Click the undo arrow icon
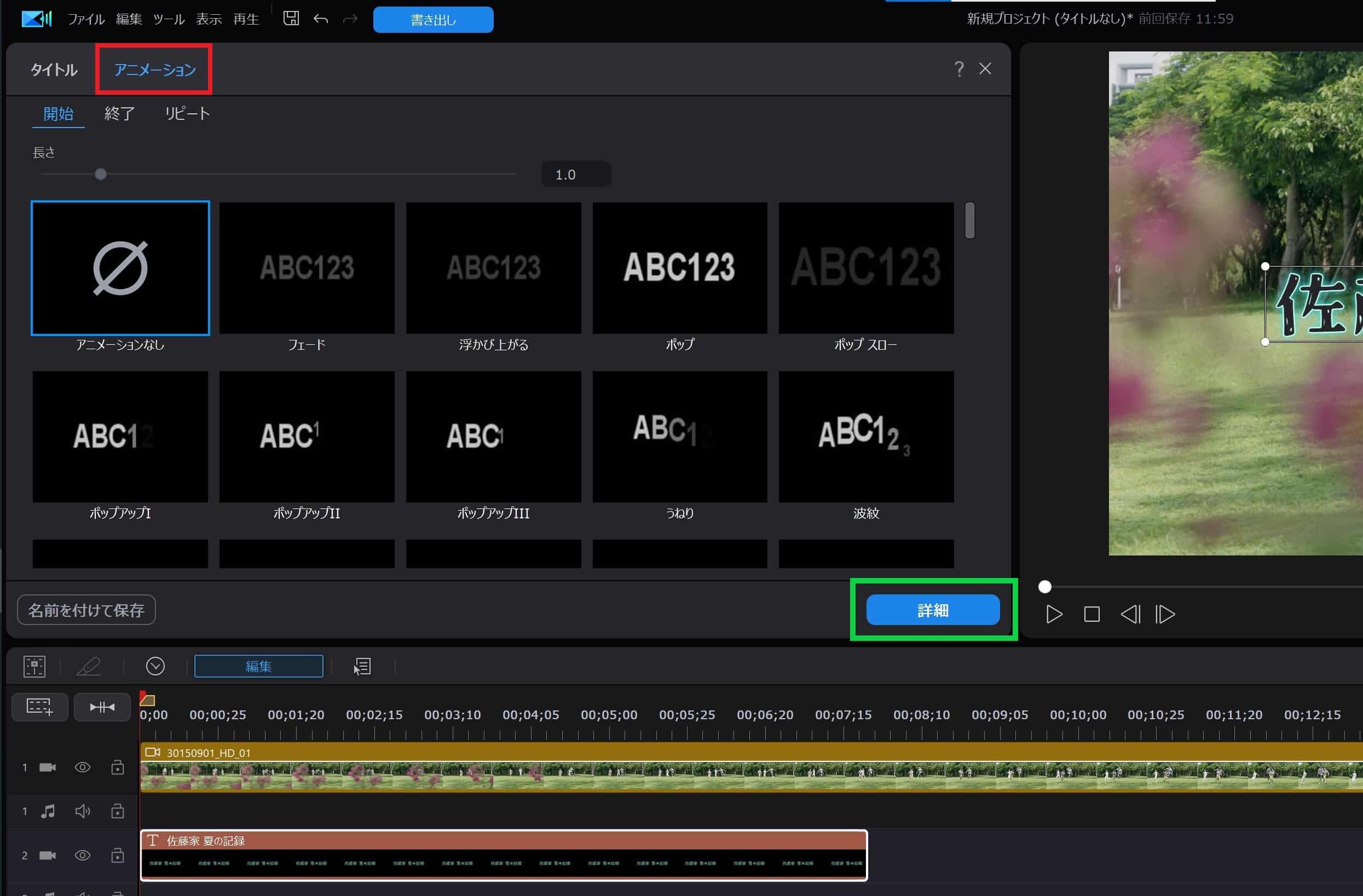The height and width of the screenshot is (896, 1363). [x=321, y=19]
